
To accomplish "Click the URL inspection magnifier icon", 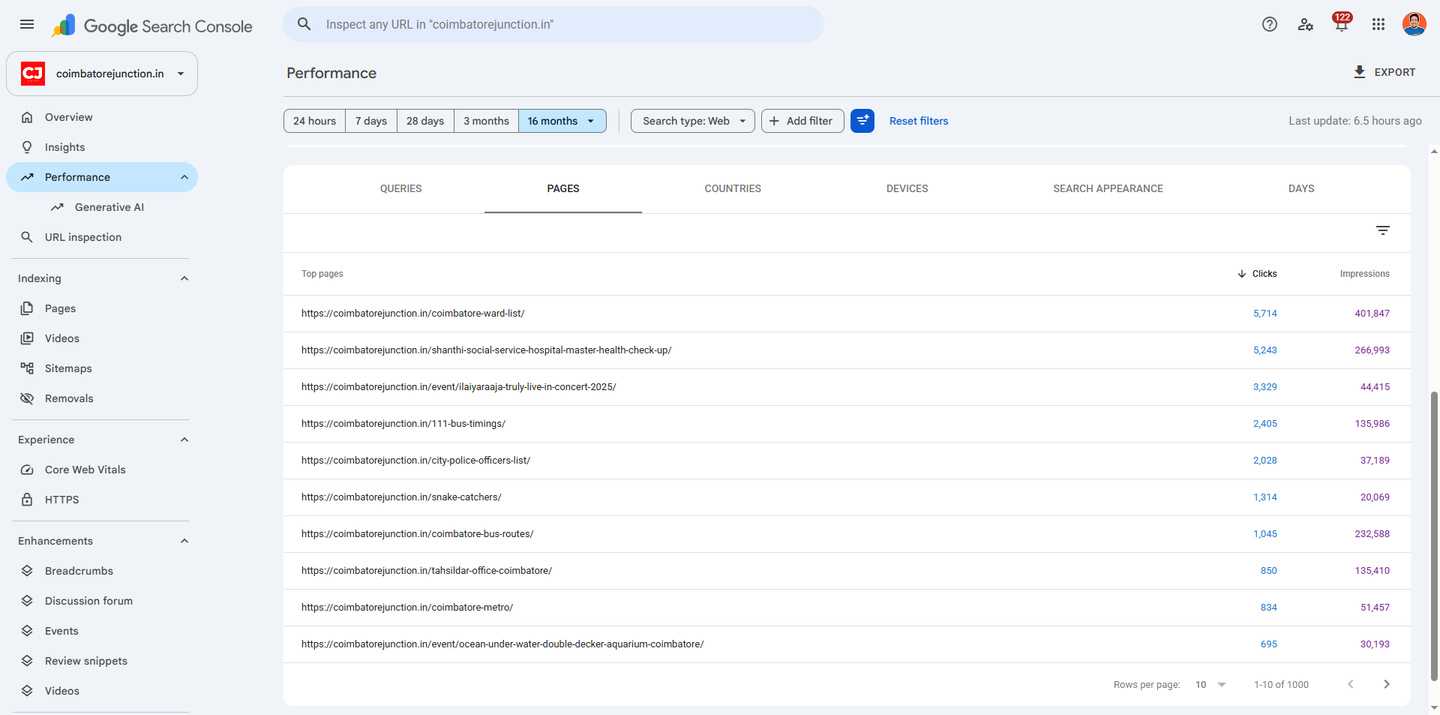I will point(27,237).
